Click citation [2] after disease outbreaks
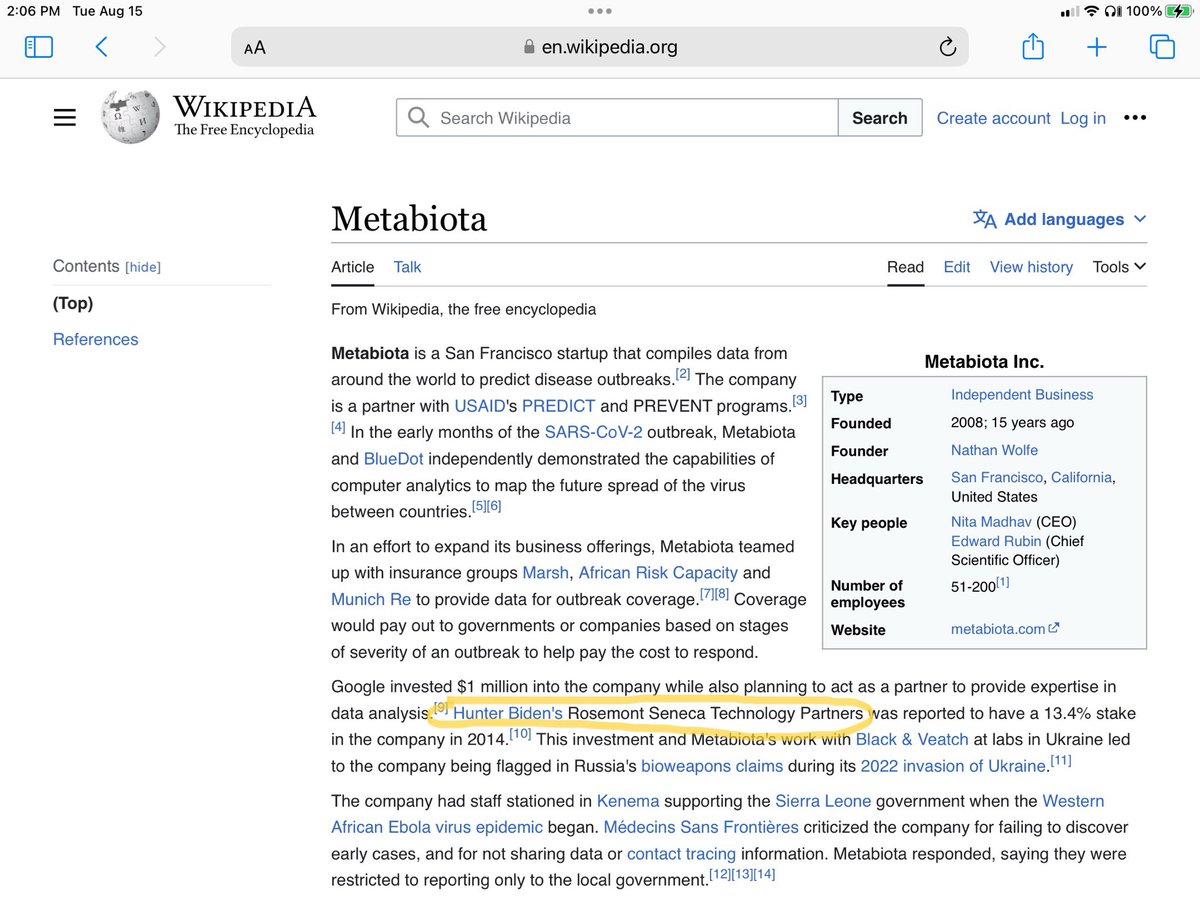Screen dimensions: 1200x900 pyautogui.click(x=683, y=374)
